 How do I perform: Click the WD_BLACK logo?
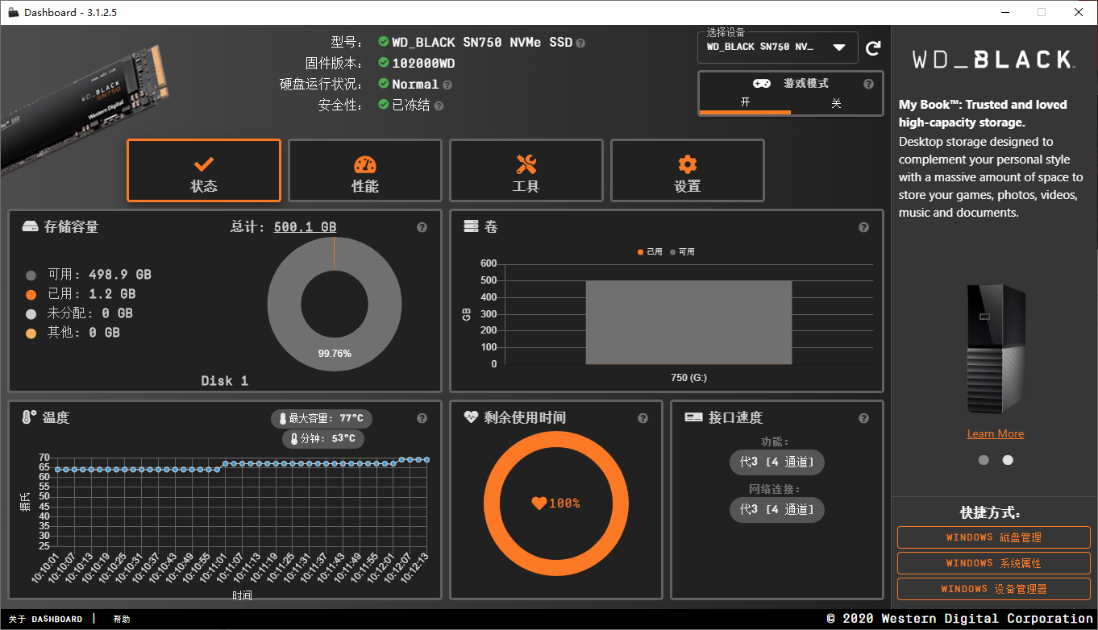coord(993,60)
